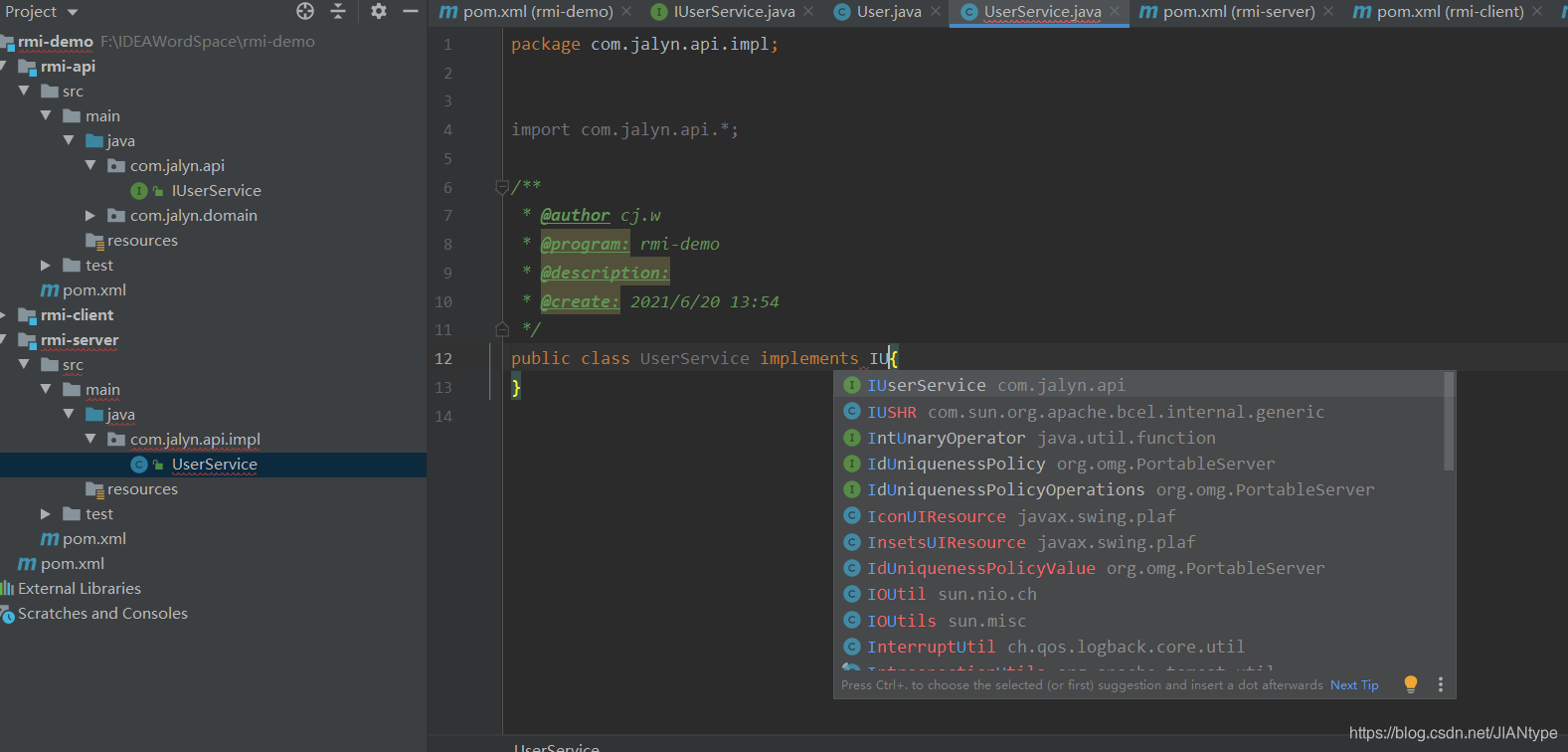
Task: Collapse the com.jalyn.api.impl package
Action: pos(90,439)
